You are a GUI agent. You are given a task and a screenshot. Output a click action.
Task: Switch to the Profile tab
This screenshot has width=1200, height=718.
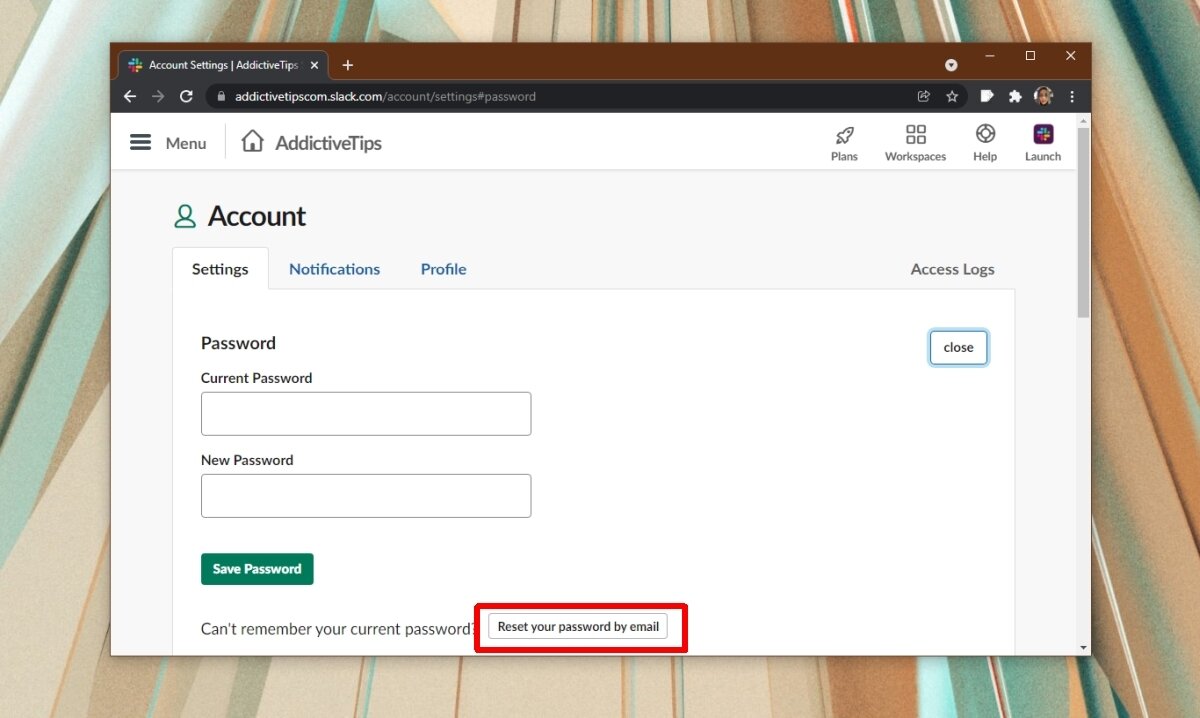click(443, 269)
